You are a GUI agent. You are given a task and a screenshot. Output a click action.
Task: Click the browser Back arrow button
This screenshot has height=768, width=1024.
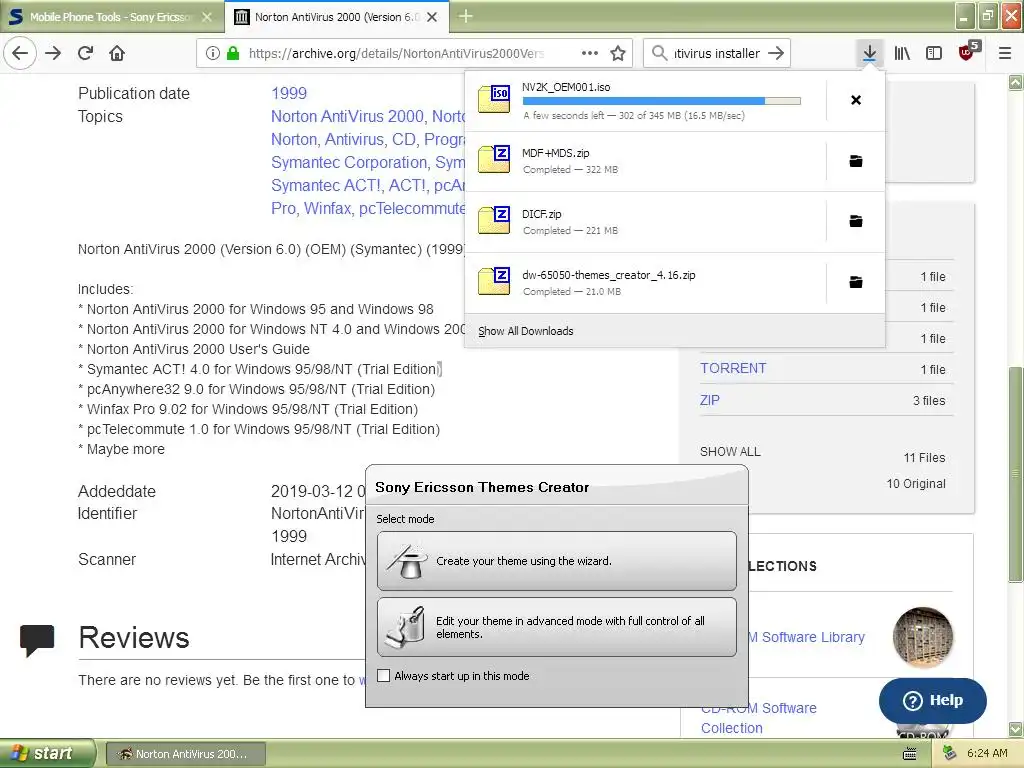(x=20, y=53)
